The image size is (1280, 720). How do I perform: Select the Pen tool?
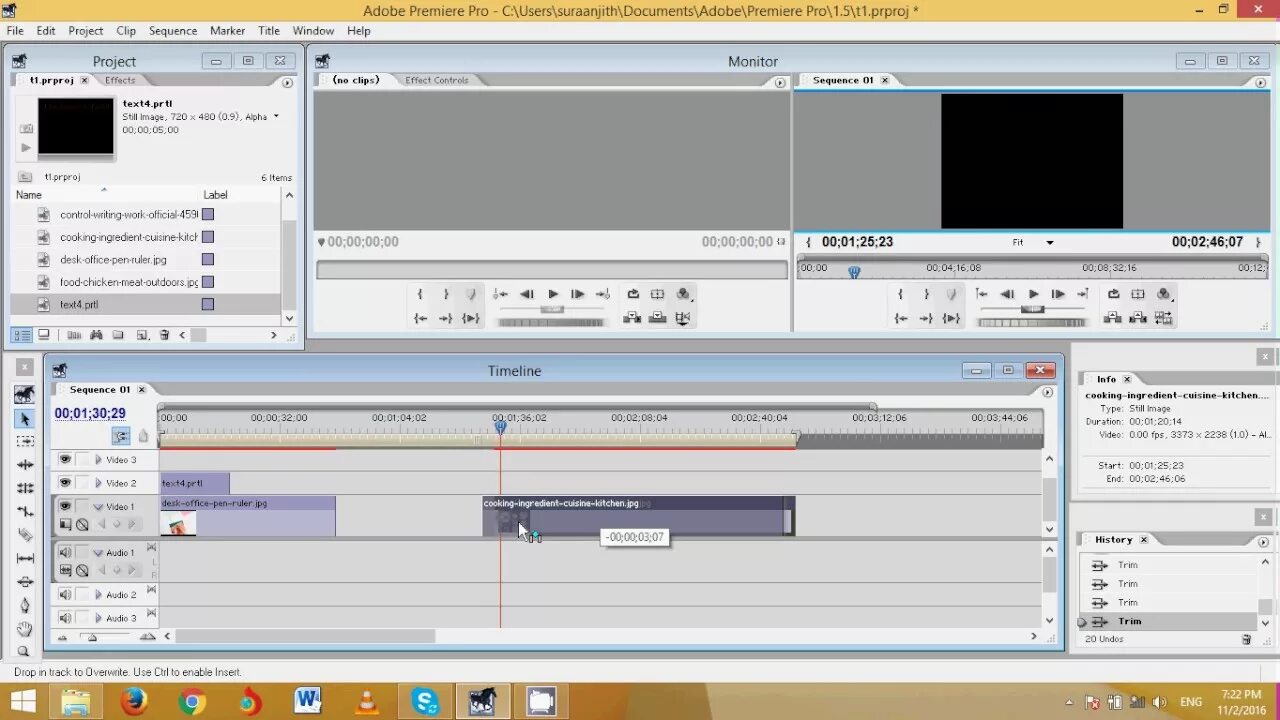(25, 606)
